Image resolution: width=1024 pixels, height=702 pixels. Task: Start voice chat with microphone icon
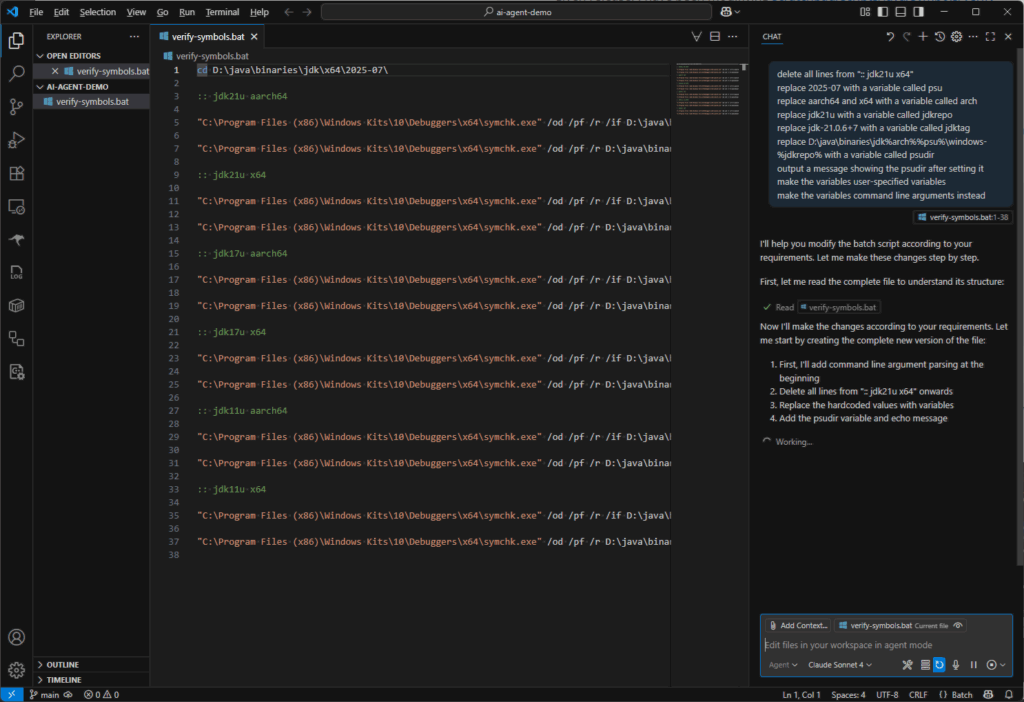click(x=956, y=665)
